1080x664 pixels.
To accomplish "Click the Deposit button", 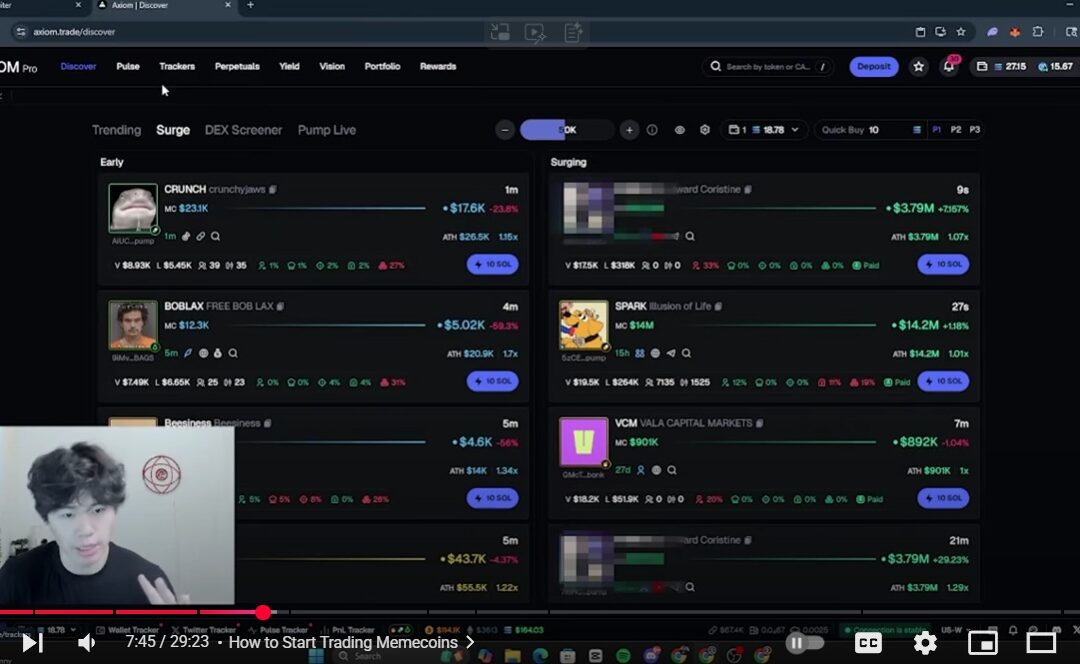I will point(873,66).
